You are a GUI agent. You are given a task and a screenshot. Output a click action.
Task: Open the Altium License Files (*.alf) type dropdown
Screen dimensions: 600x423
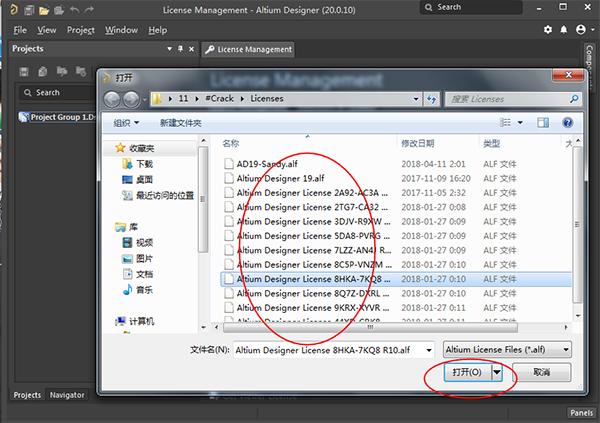click(507, 350)
